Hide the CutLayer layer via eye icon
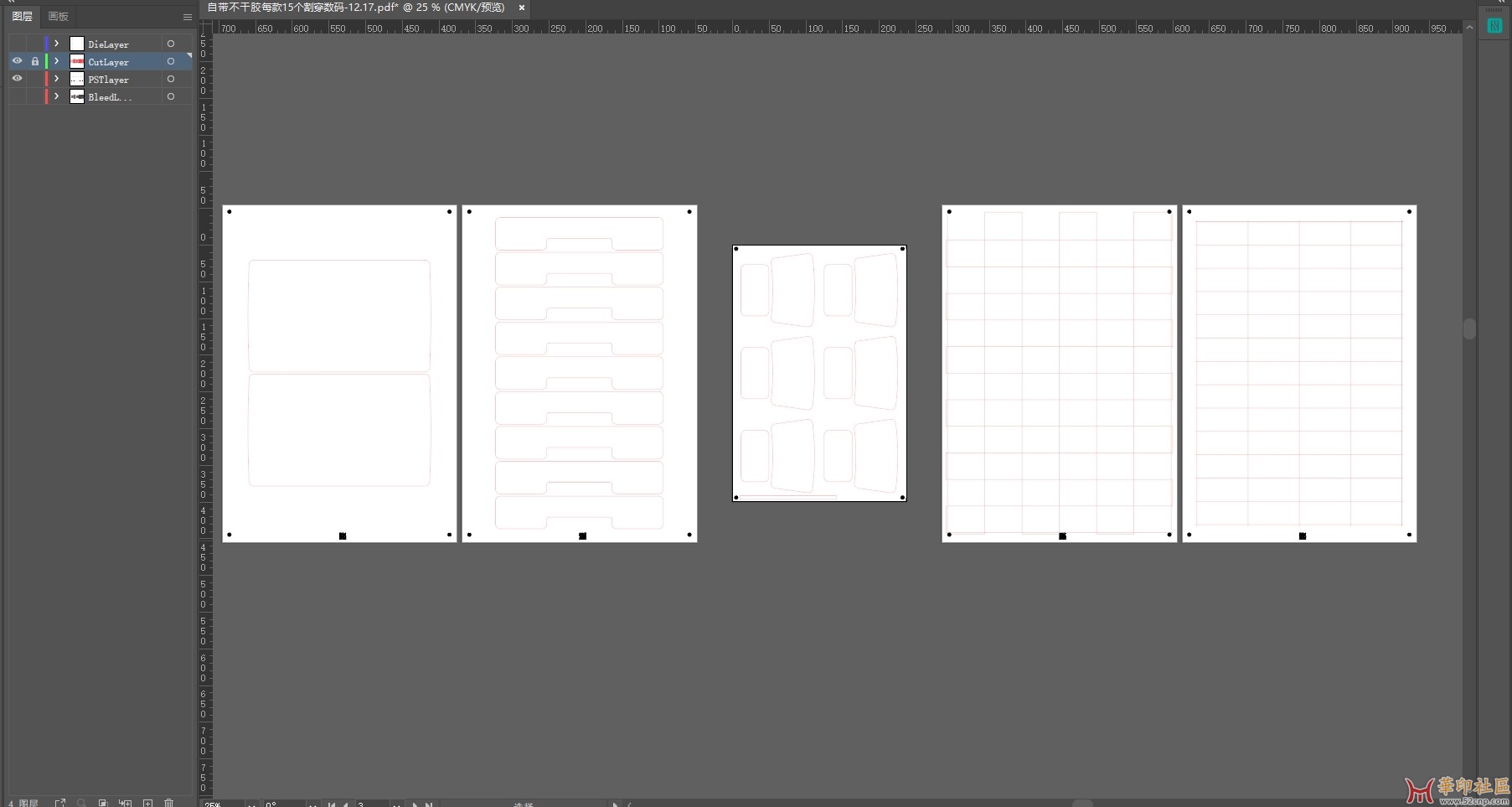Image resolution: width=1512 pixels, height=807 pixels. click(17, 61)
